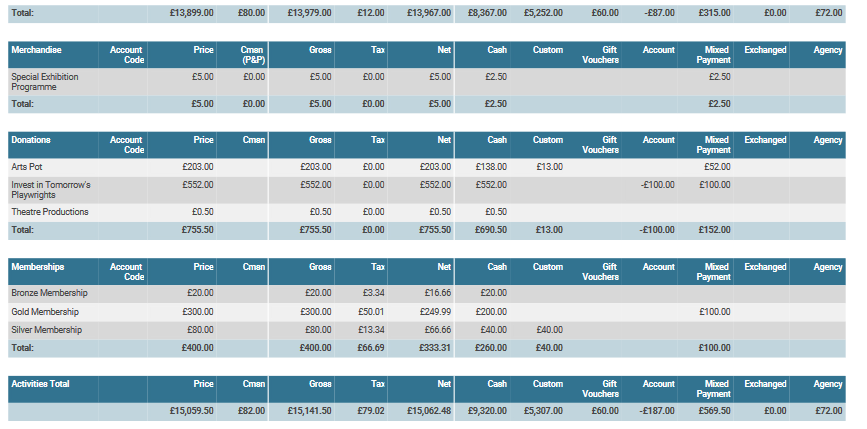The height and width of the screenshot is (429, 867).
Task: Select Theatre Productions Cash value £0.50
Action: [x=496, y=212]
